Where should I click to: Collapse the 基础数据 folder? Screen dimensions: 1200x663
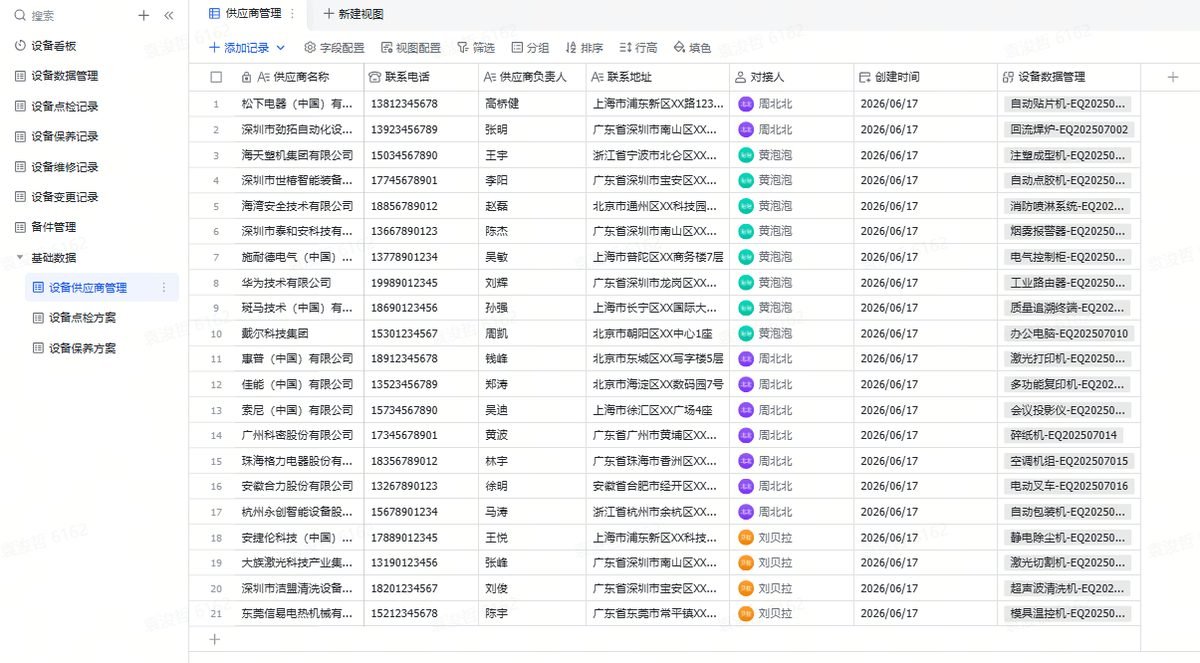coord(20,257)
